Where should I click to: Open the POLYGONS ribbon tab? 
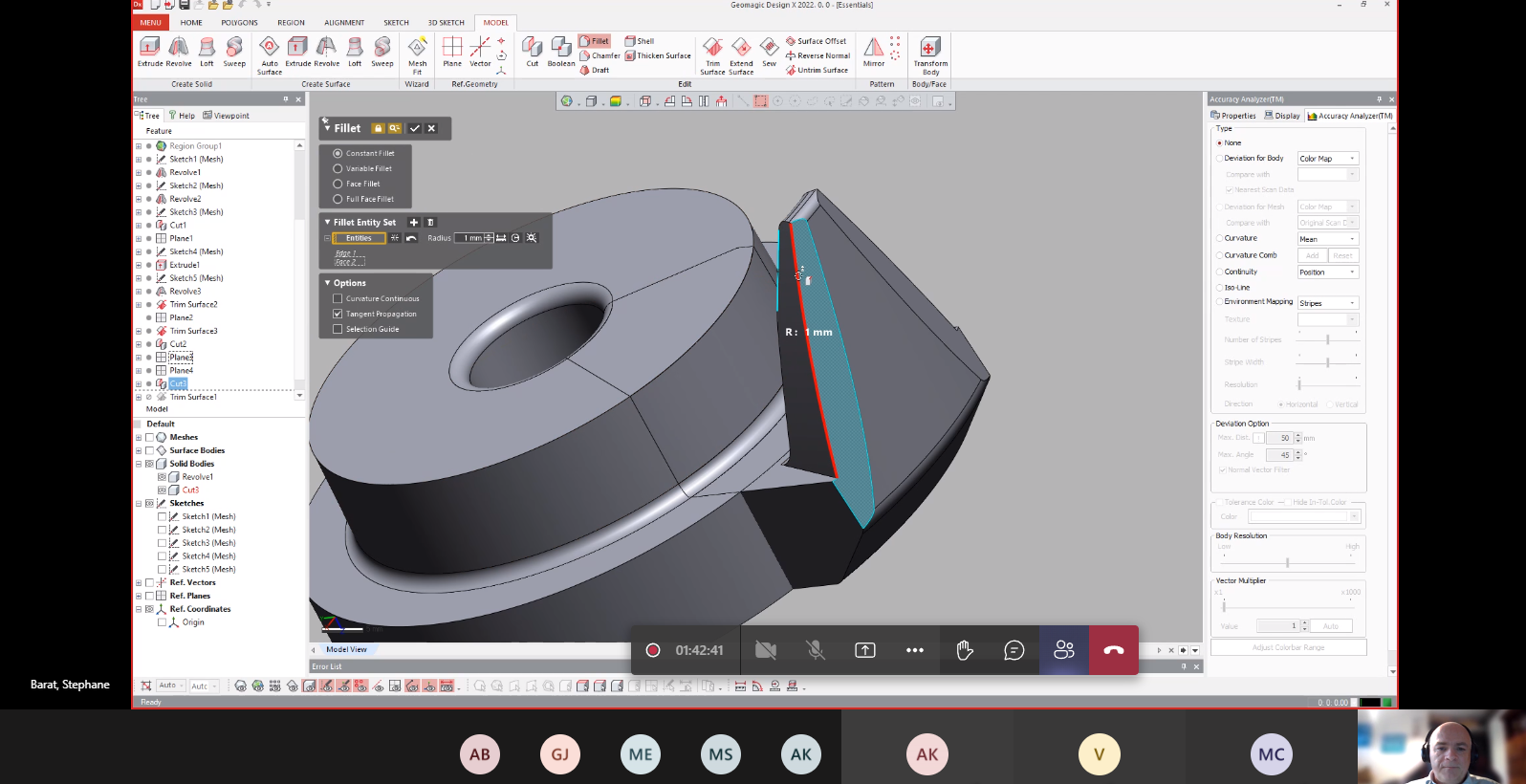click(239, 23)
